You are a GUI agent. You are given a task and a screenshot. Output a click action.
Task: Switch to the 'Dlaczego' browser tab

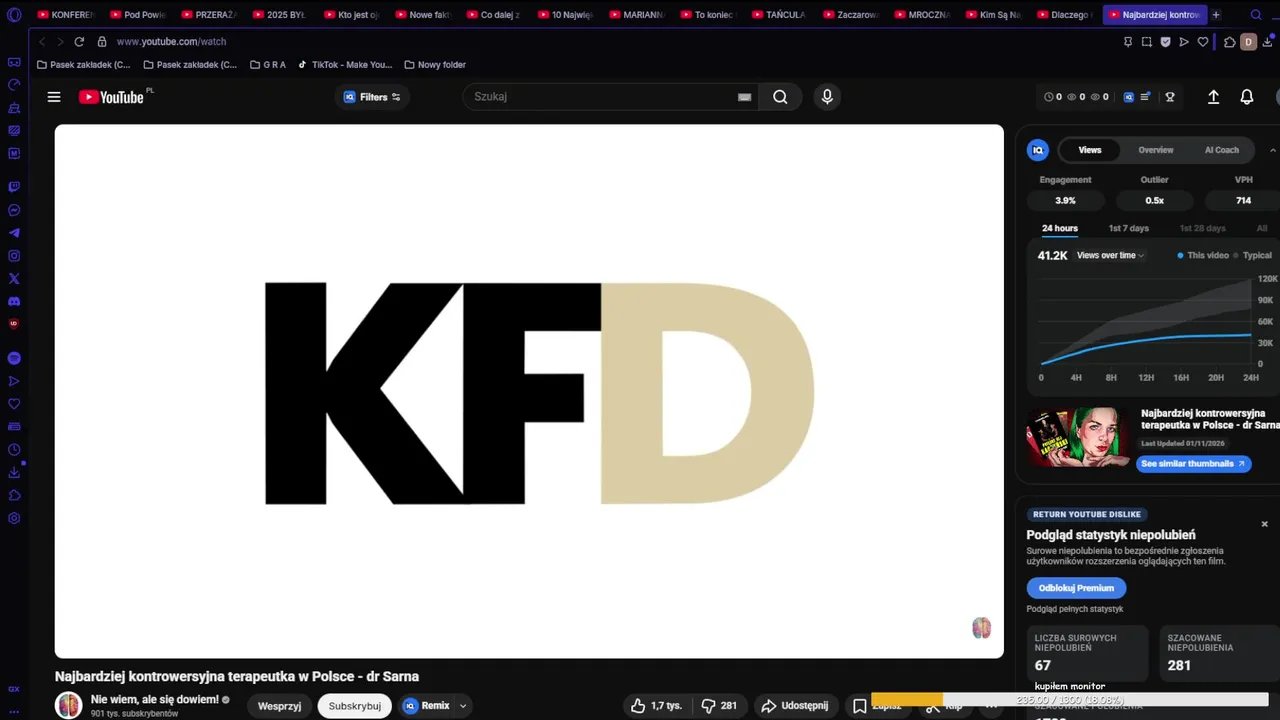click(1065, 15)
